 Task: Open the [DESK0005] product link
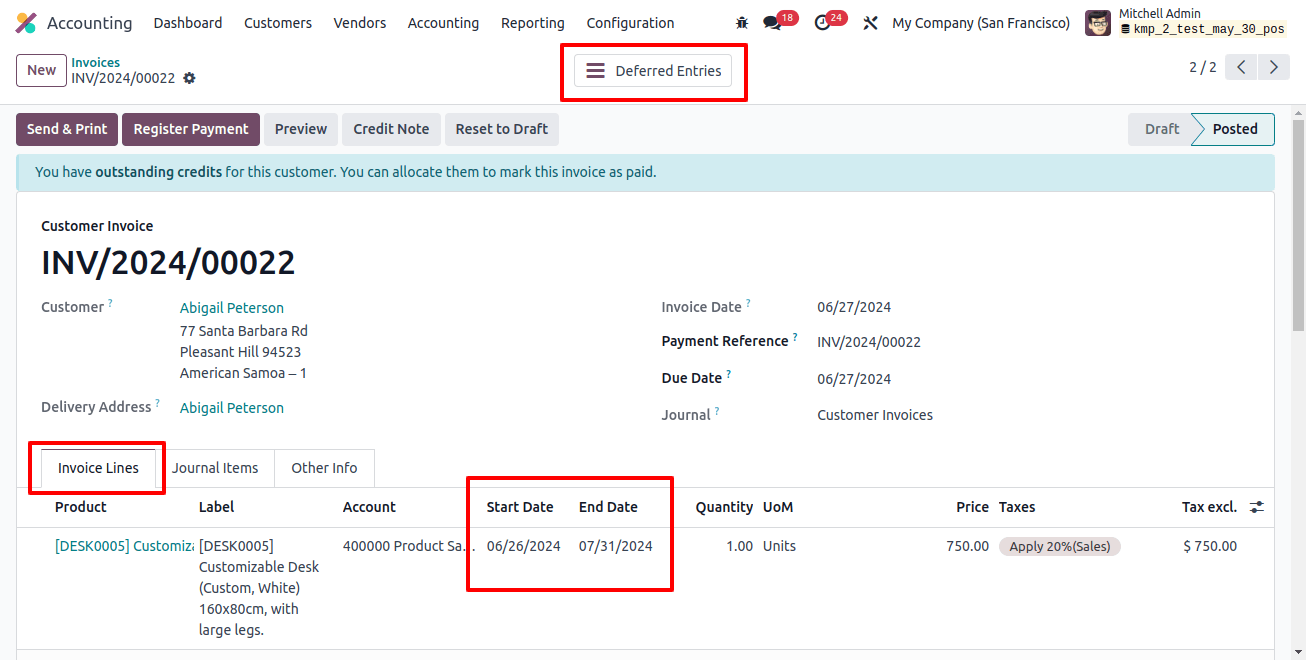click(x=124, y=546)
